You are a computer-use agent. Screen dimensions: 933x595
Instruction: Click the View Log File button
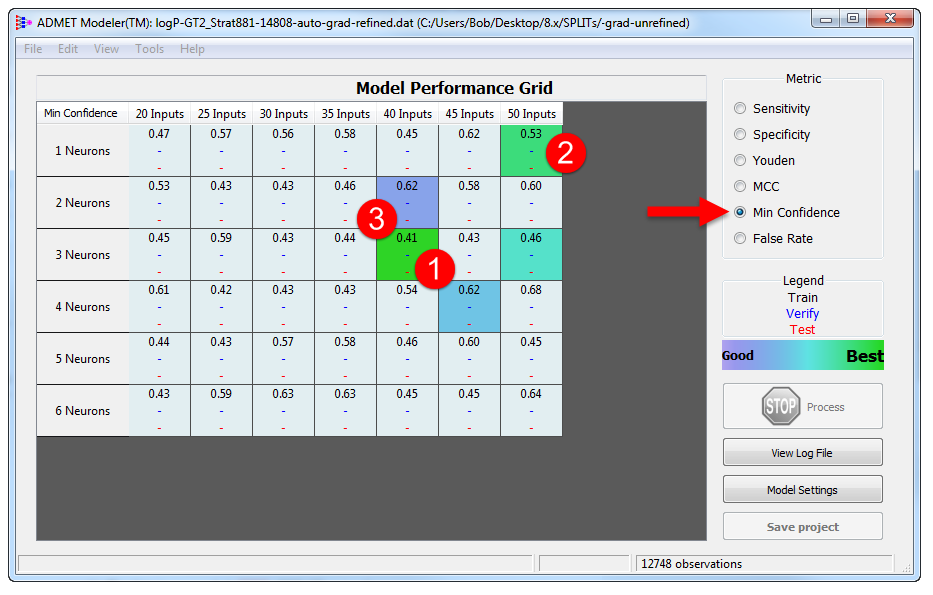(802, 453)
